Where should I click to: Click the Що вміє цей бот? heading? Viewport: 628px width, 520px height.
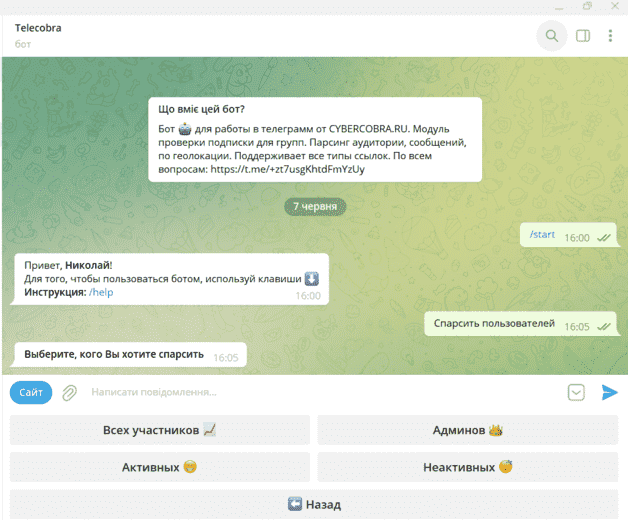click(201, 109)
